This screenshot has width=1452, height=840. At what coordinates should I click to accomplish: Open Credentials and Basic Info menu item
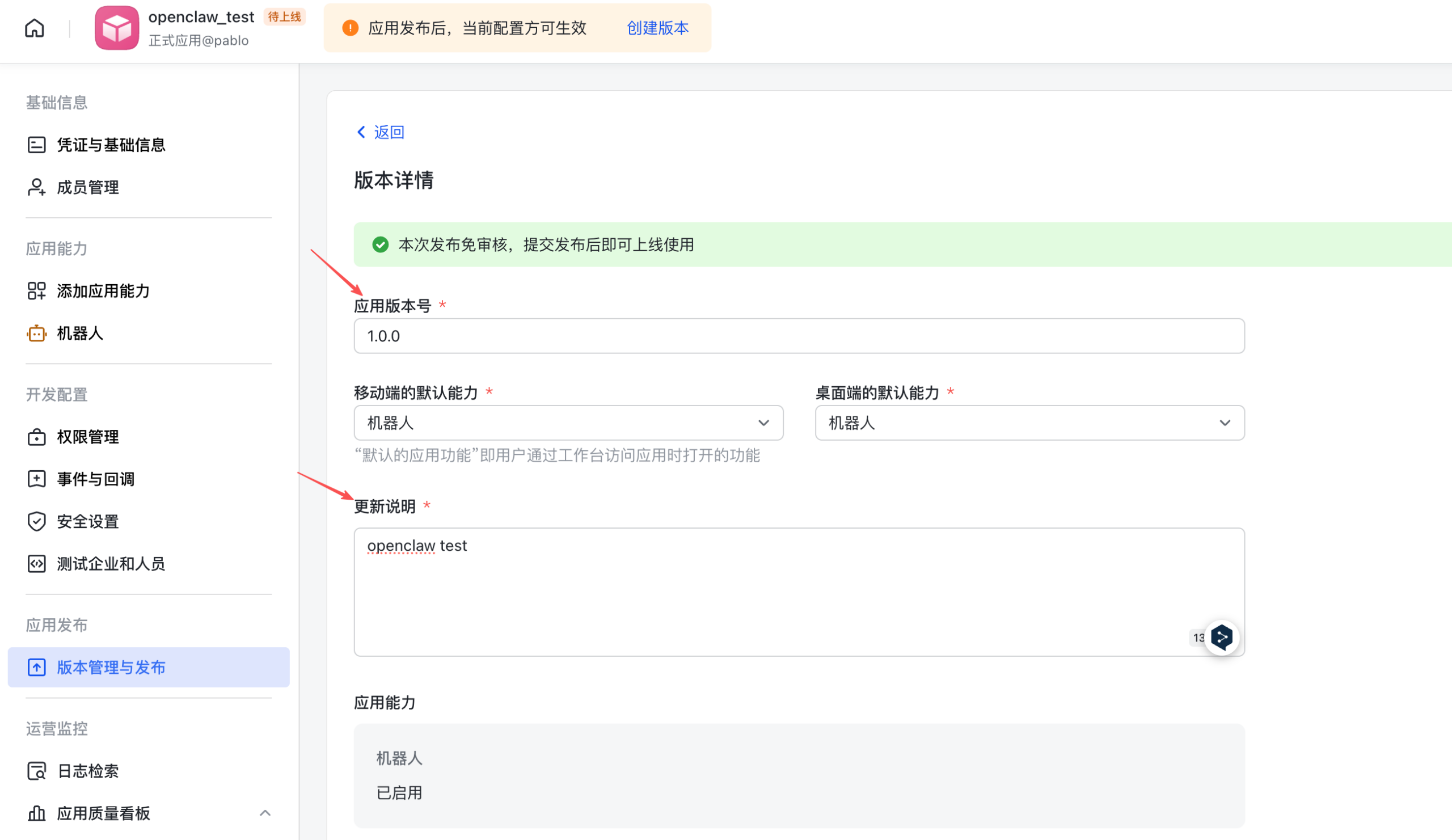[111, 145]
